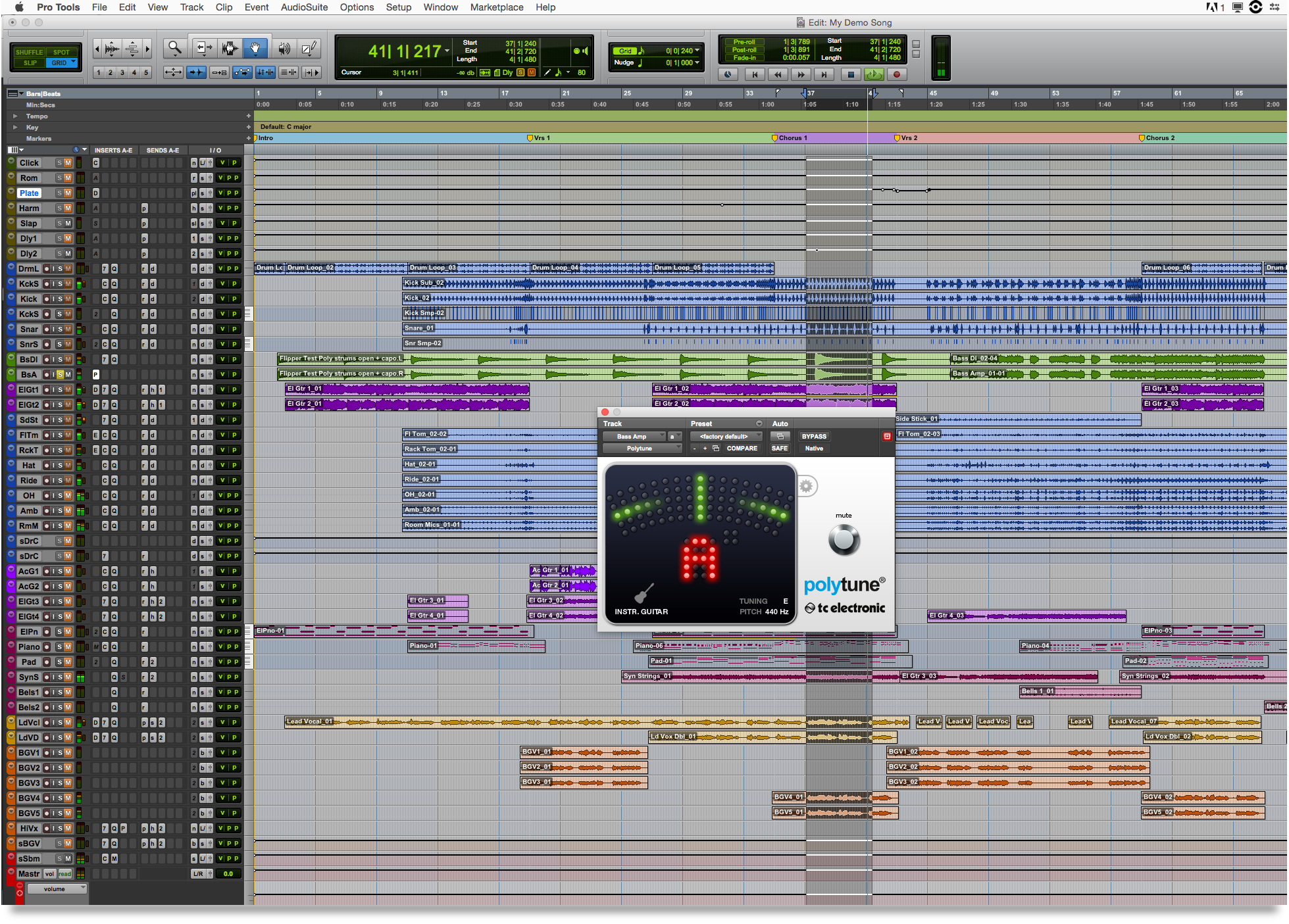Open PolyTune settings gear

click(x=806, y=487)
